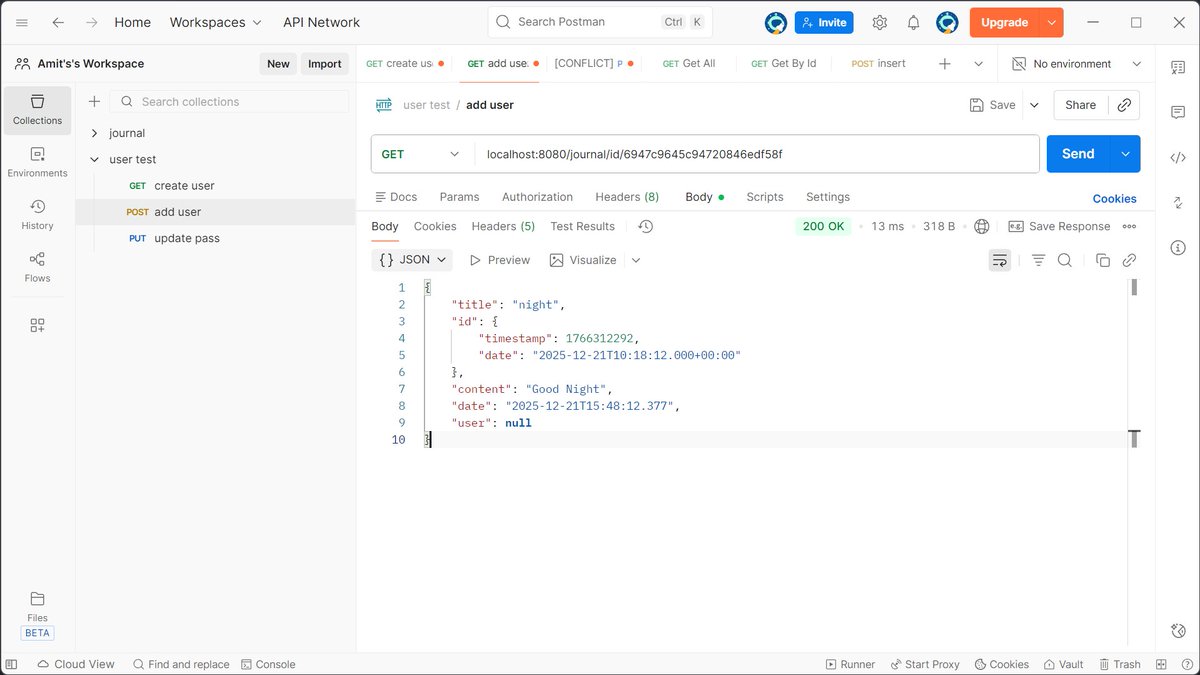
Task: Open the Console from the bottom bar
Action: (x=268, y=663)
